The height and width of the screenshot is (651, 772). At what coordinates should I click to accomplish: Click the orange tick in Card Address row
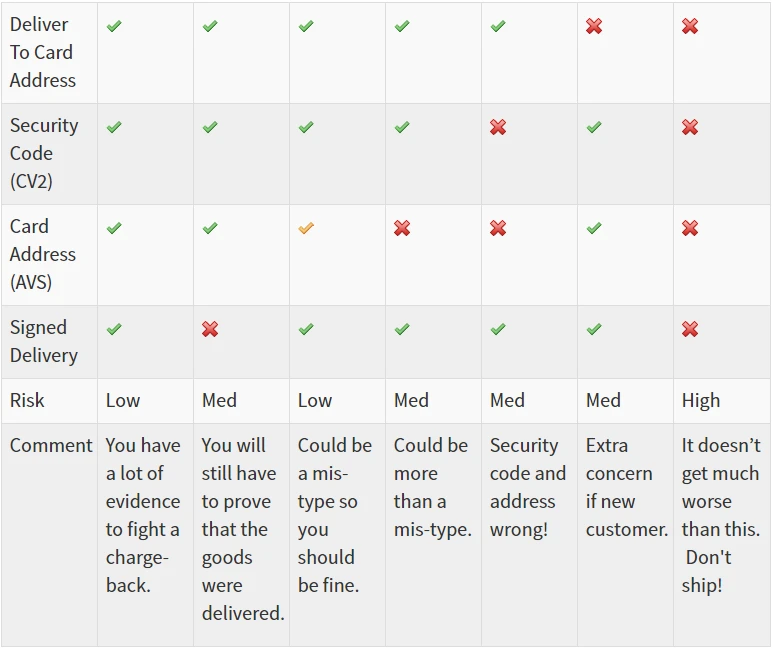coord(306,228)
